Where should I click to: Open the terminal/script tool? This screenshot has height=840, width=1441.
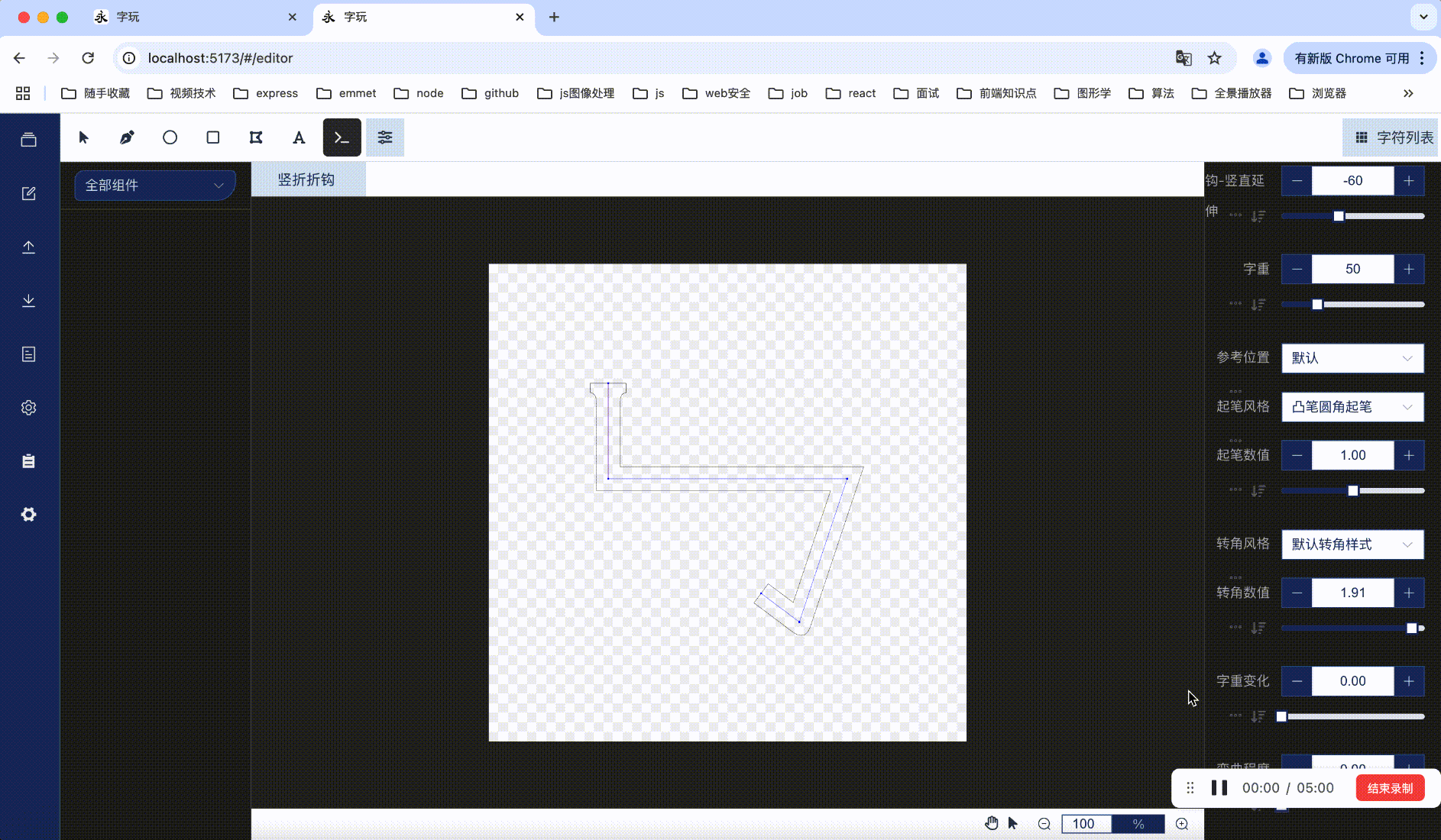342,137
